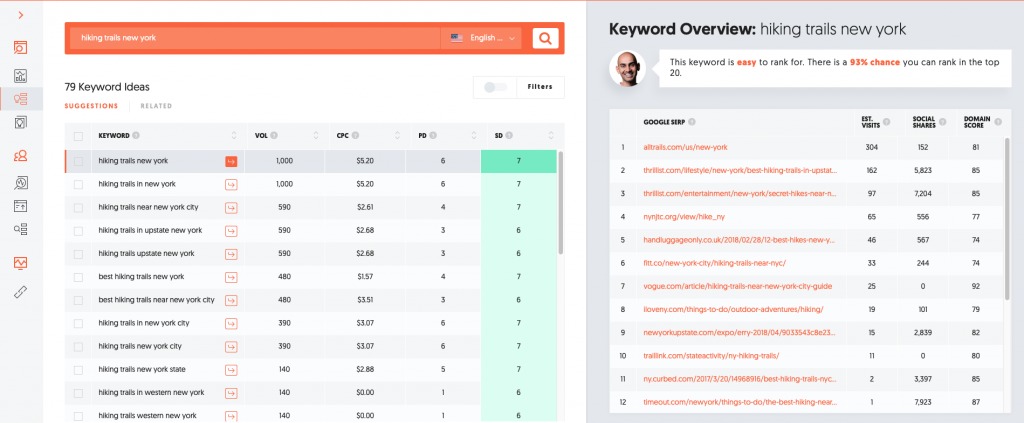Click the Google SERP list scrollbar
Screen dimensions: 1024x423
click(x=1006, y=219)
